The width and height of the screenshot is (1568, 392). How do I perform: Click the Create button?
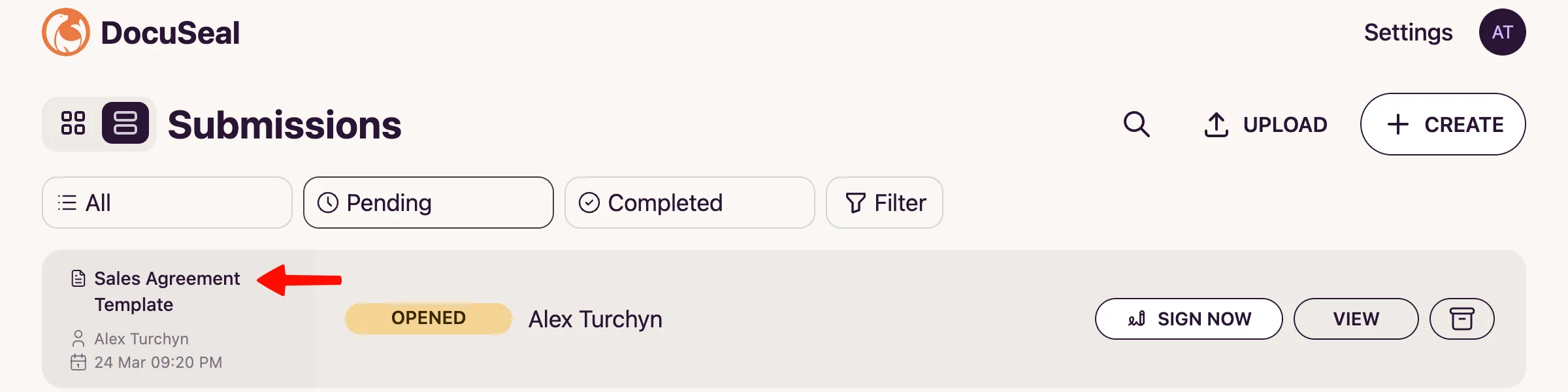[x=1443, y=124]
